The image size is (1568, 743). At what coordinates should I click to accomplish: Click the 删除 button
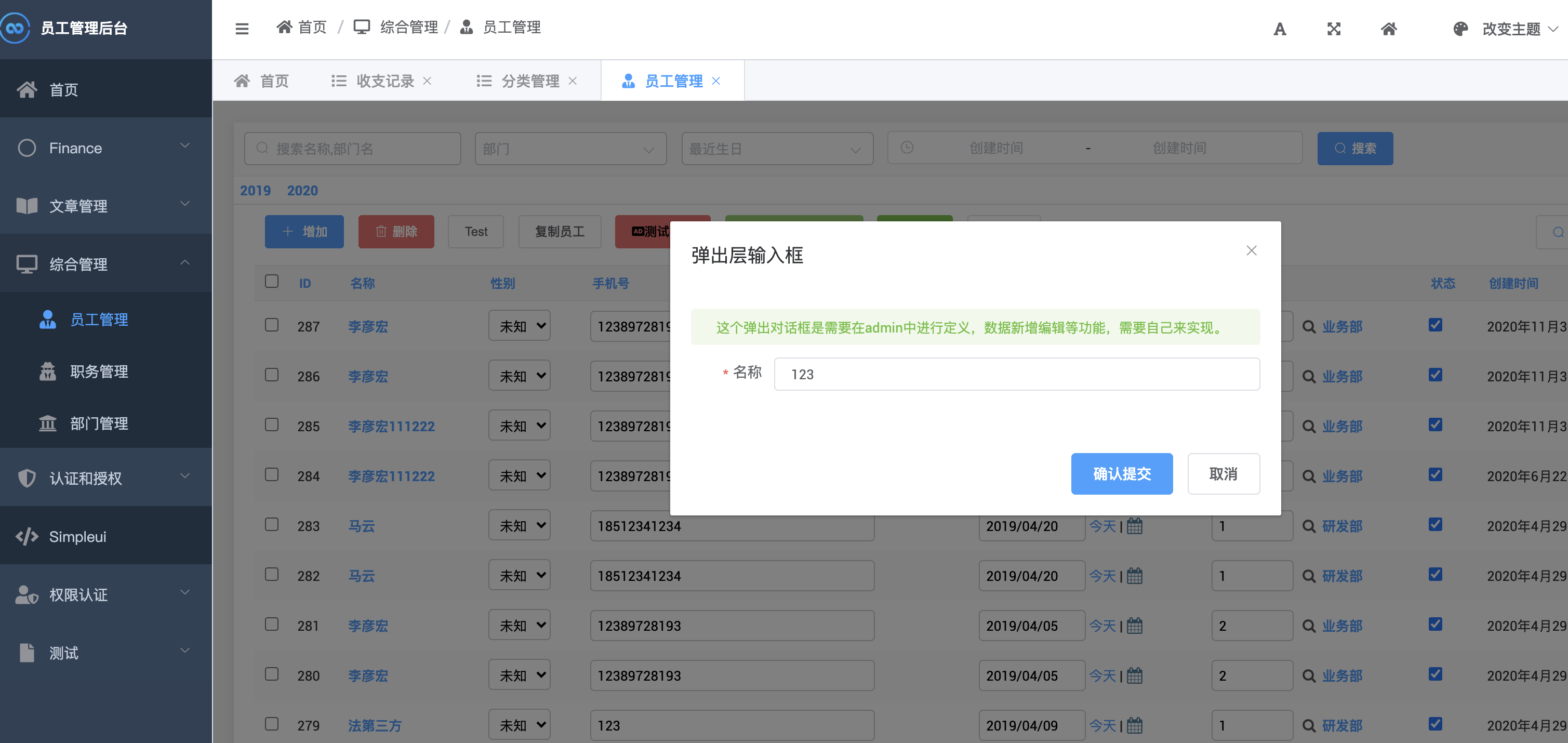(396, 231)
